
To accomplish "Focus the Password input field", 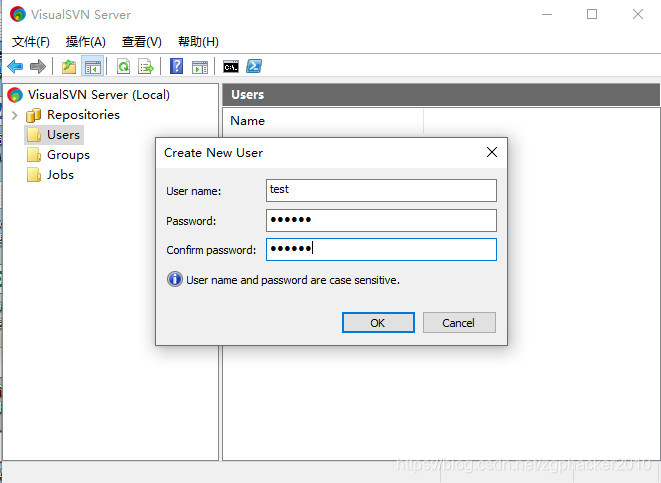I will [x=381, y=220].
